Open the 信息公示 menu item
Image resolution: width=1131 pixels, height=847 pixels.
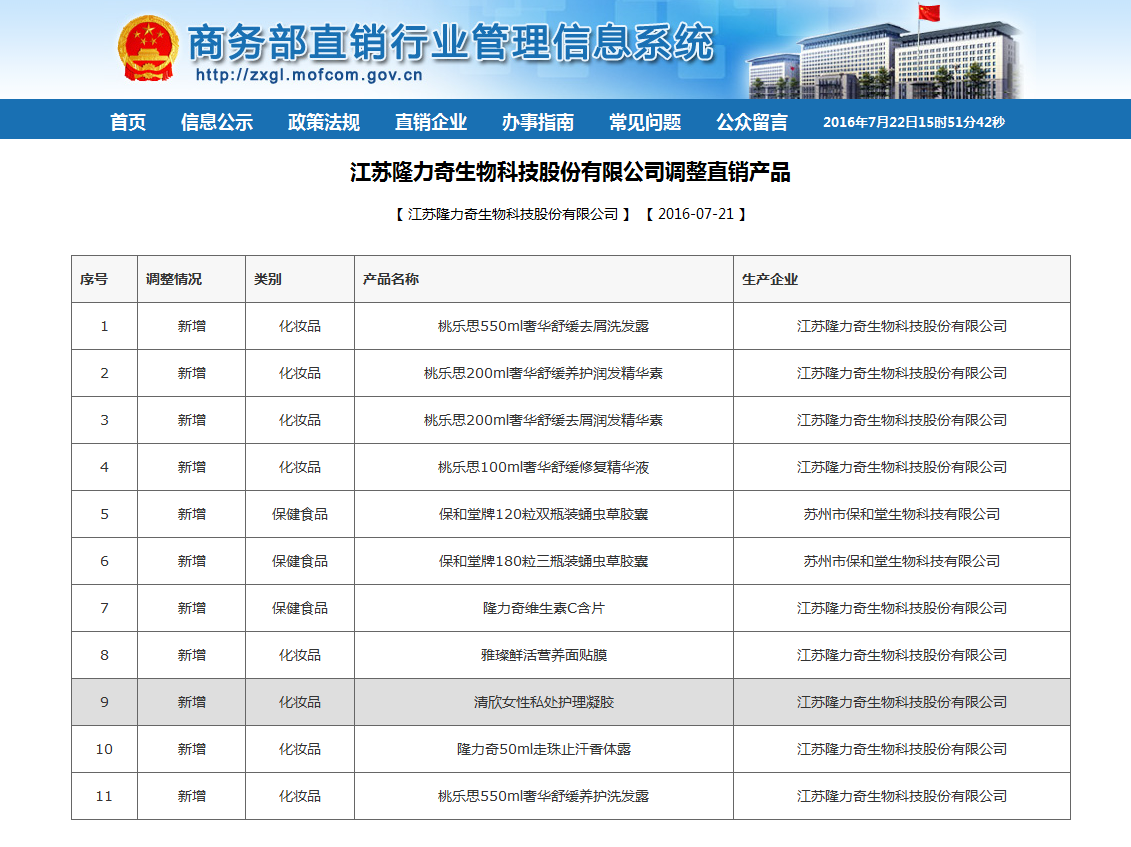[216, 122]
